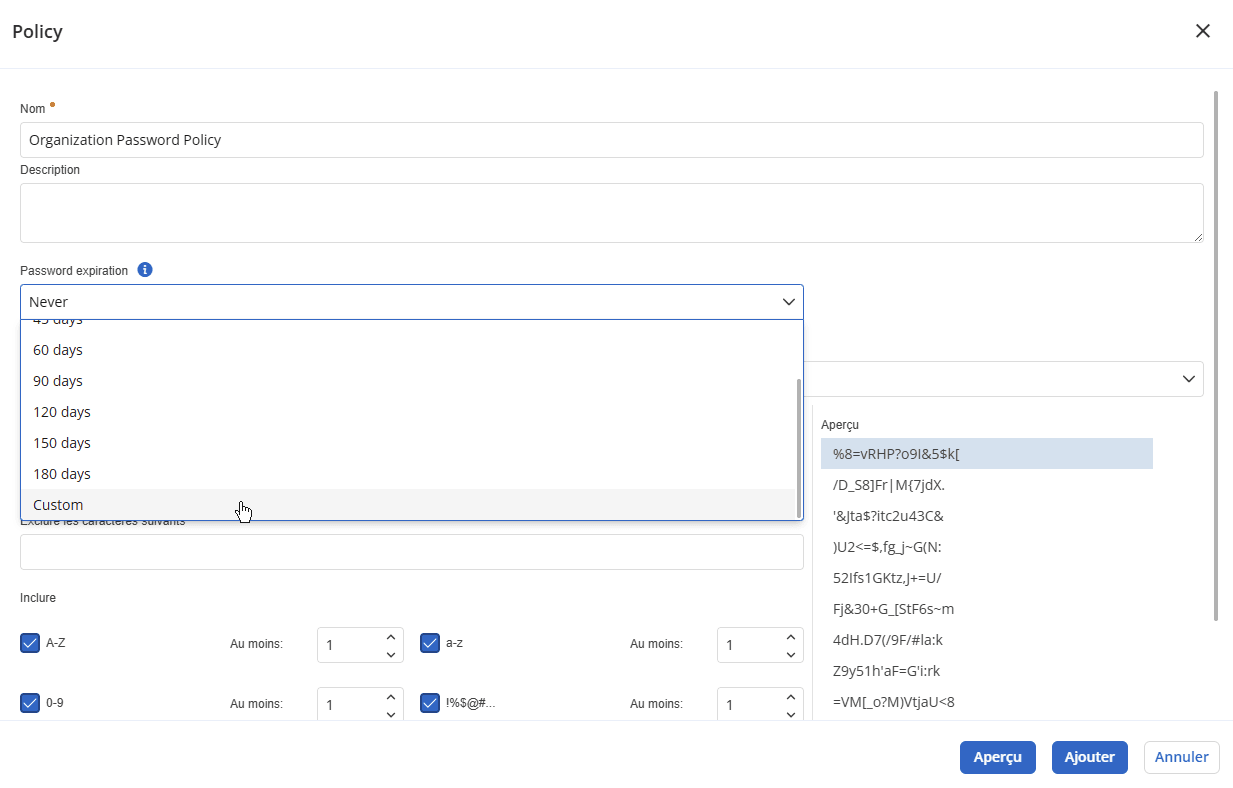This screenshot has width=1233, height=788.
Task: Close the Policy dialog with X
Action: (x=1202, y=31)
